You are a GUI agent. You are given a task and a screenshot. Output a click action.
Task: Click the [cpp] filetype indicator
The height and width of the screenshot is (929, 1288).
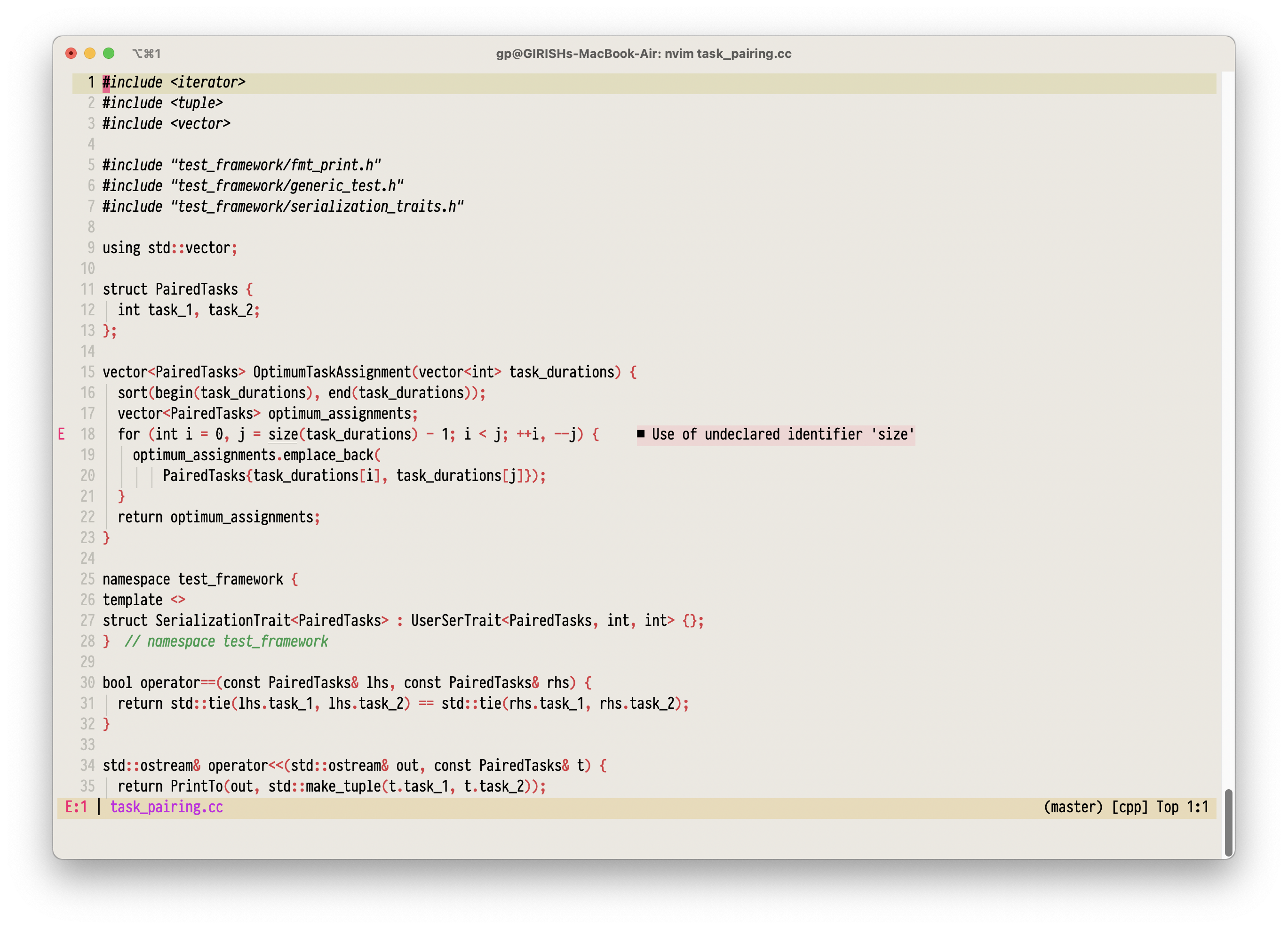[1129, 808]
